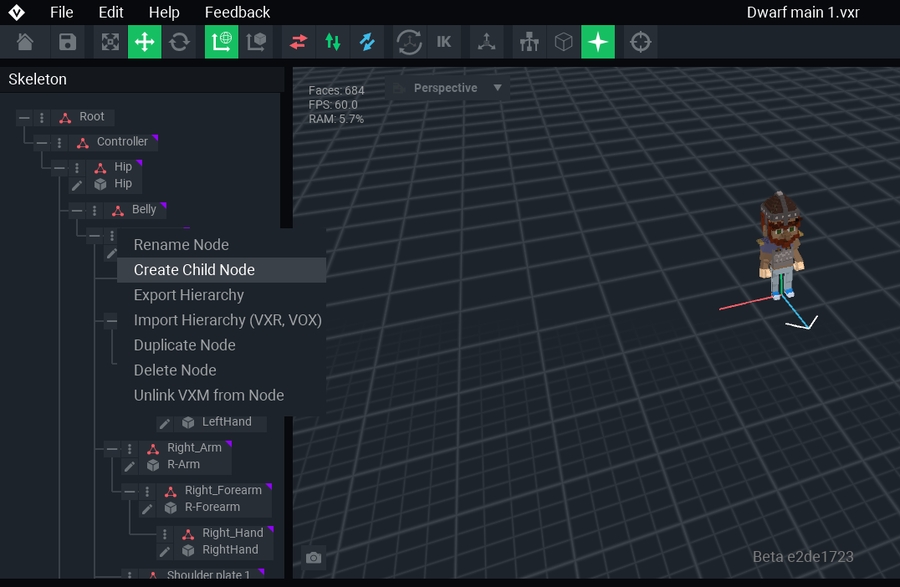Collapse the Right_Arm node
This screenshot has width=900, height=587.
(112, 449)
